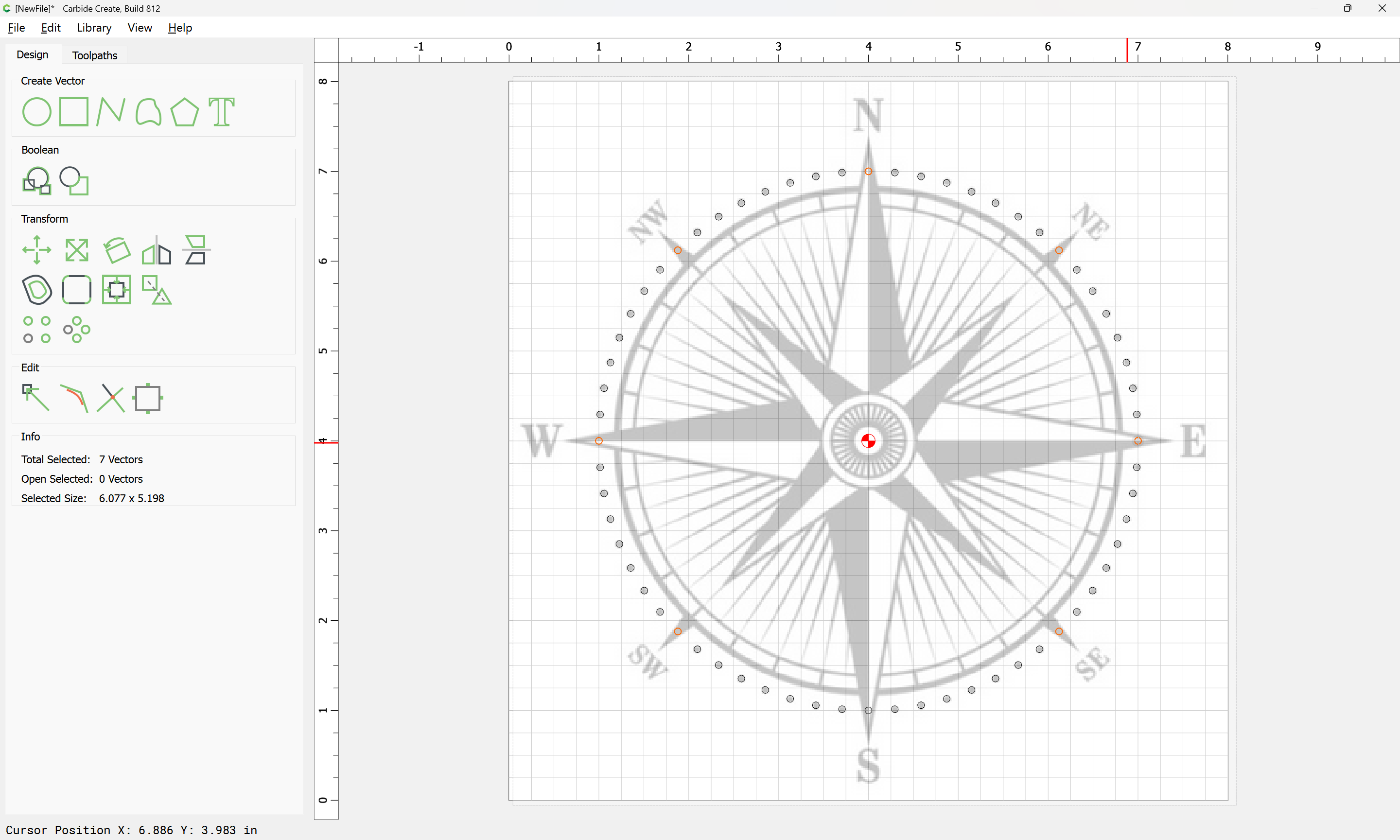Open the Job Setup square icon

point(148,398)
